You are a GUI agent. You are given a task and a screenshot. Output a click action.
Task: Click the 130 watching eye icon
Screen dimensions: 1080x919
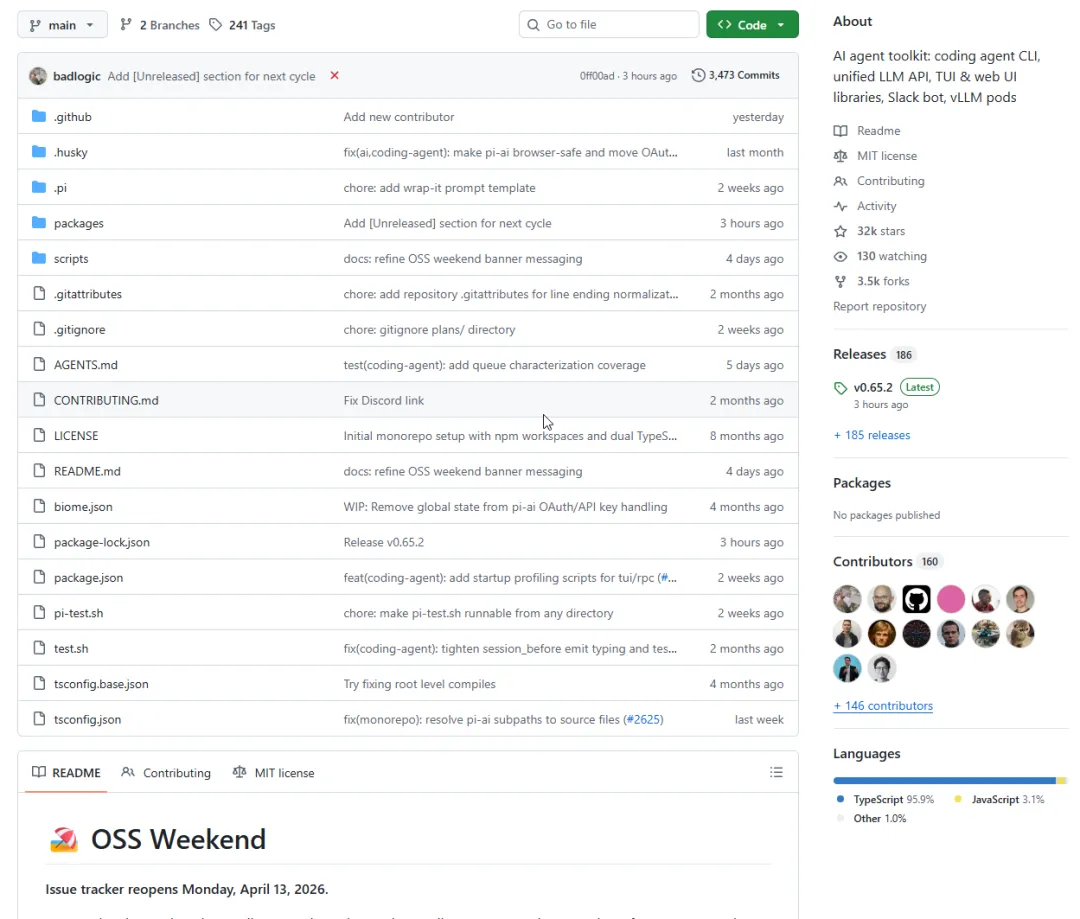point(840,256)
